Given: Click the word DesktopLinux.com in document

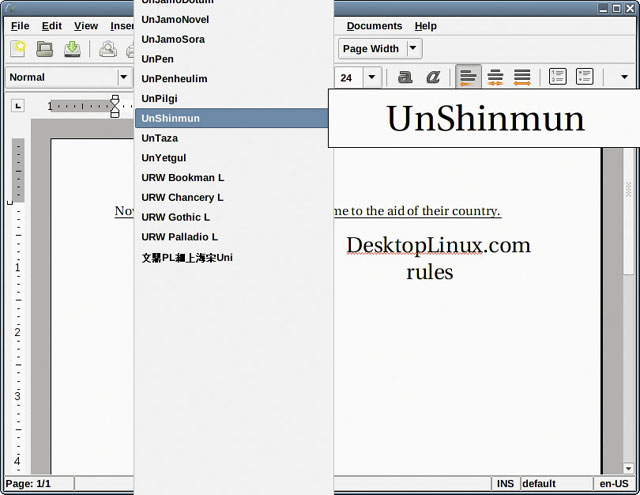Looking at the screenshot, I should [x=438, y=245].
